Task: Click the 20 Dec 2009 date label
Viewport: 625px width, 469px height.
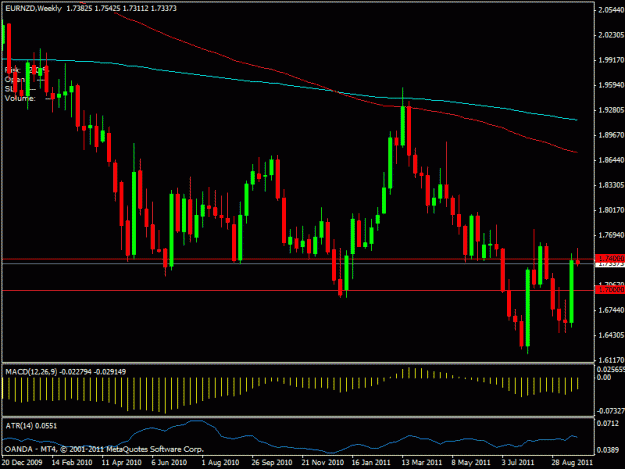Action: [22, 463]
